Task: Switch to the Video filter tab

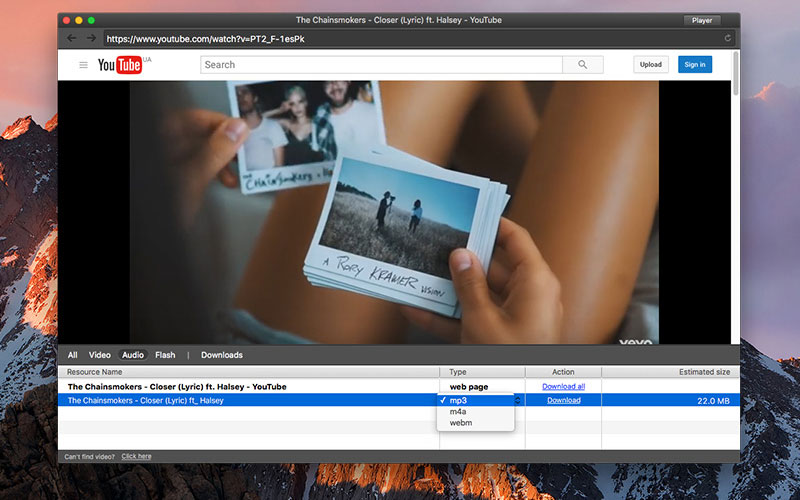Action: point(99,355)
